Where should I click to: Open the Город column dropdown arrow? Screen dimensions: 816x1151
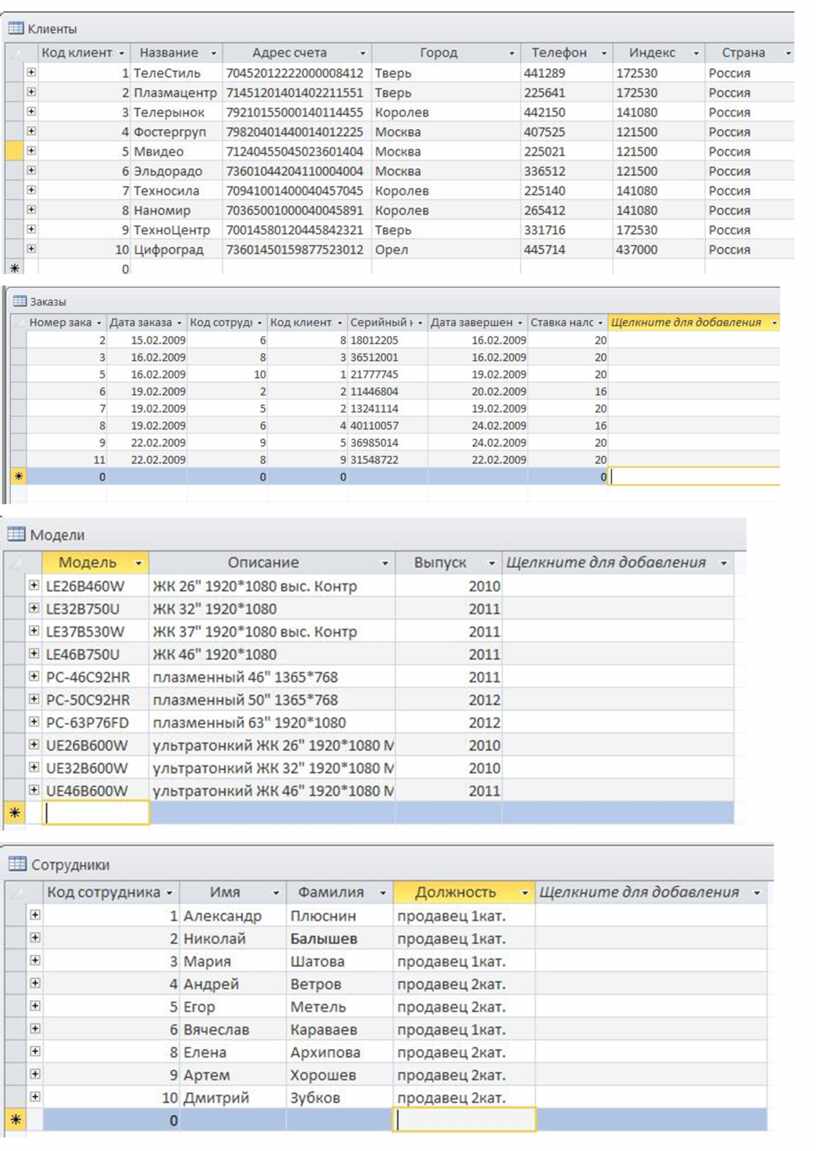(511, 53)
